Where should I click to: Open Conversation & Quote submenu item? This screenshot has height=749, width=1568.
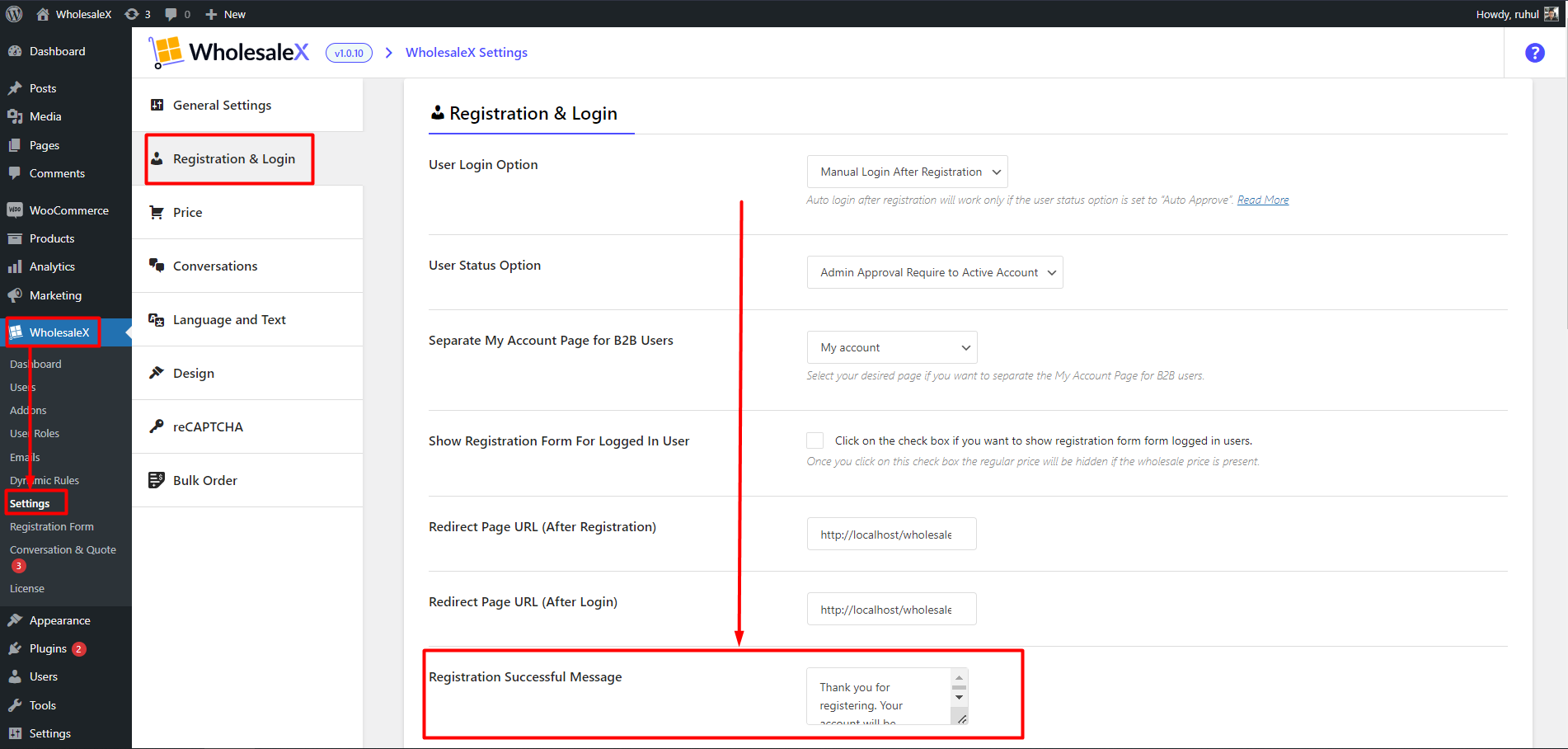point(63,549)
